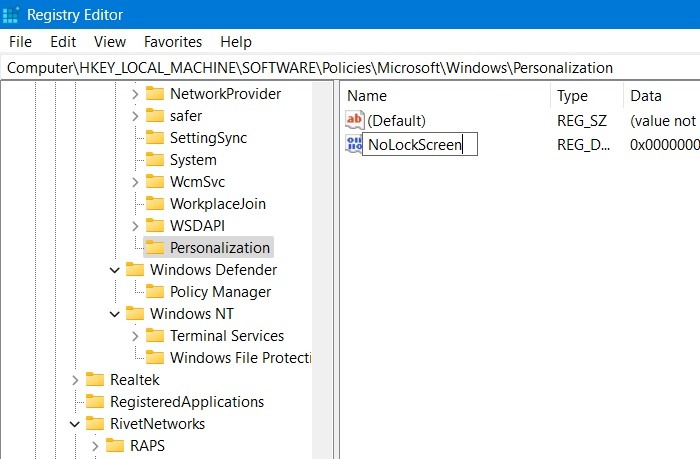The height and width of the screenshot is (459, 700).
Task: Expand the safer key
Action: point(135,116)
